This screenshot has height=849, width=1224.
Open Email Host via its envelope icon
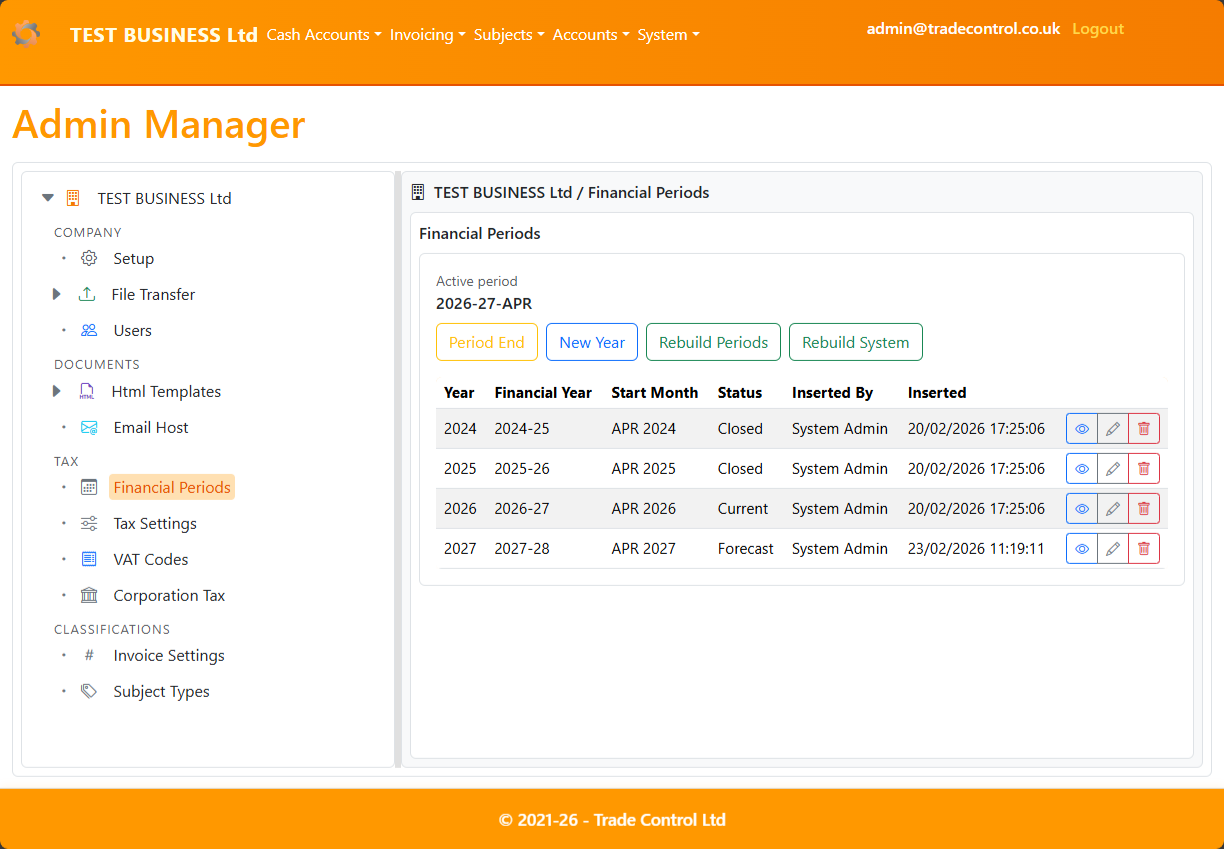coord(88,427)
